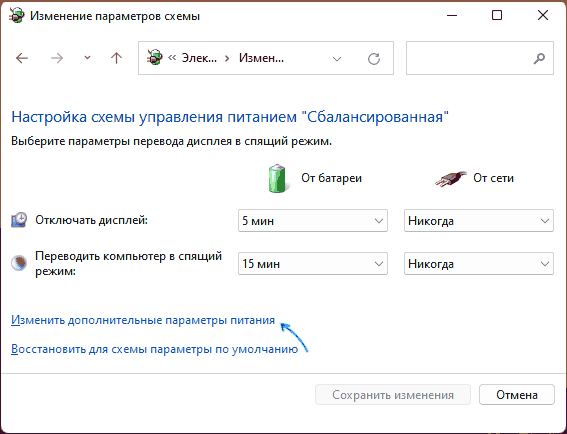Open display-off "Никогда" plugged-in dropdown
The image size is (567, 434).
coord(479,221)
